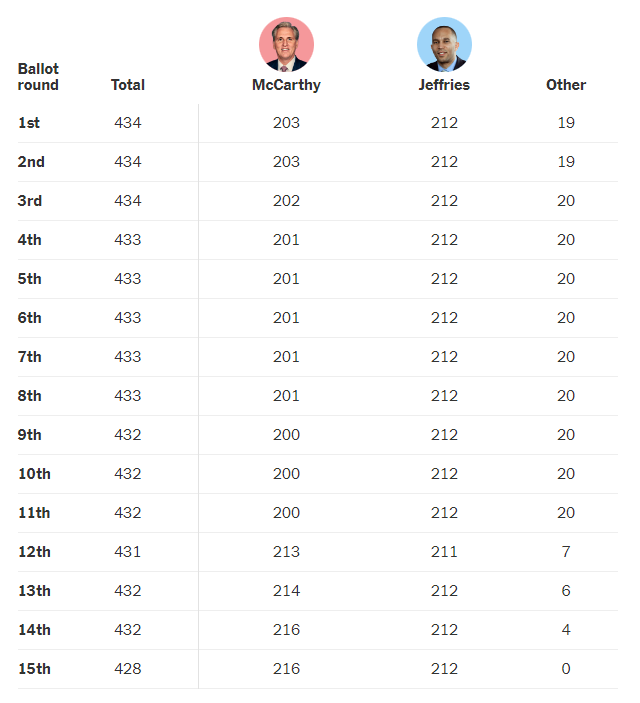The image size is (640, 703).
Task: Click the Total column header
Action: click(x=128, y=85)
